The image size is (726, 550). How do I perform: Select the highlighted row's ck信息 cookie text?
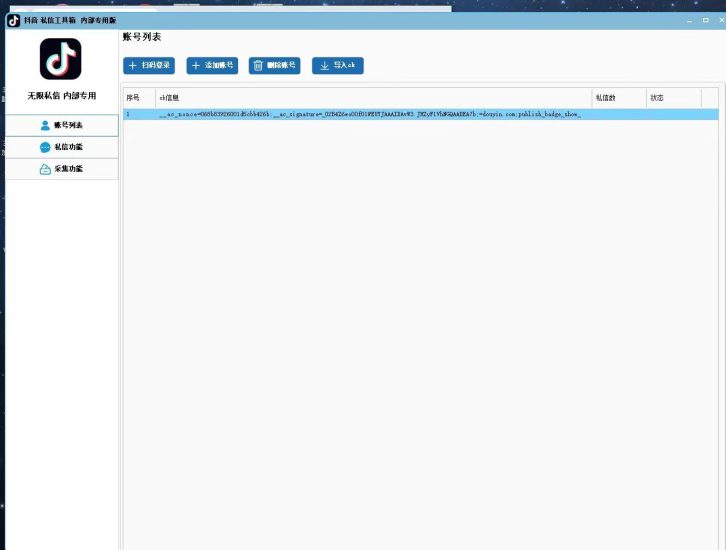[x=370, y=115]
